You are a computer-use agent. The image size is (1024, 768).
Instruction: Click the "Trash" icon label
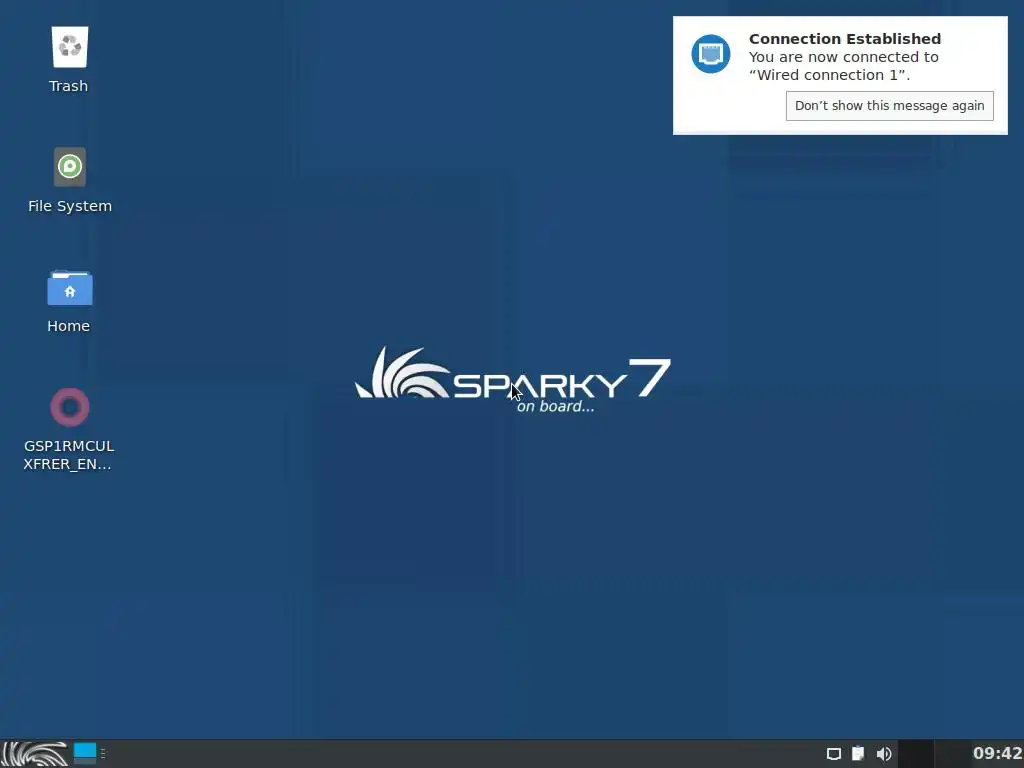coord(69,86)
